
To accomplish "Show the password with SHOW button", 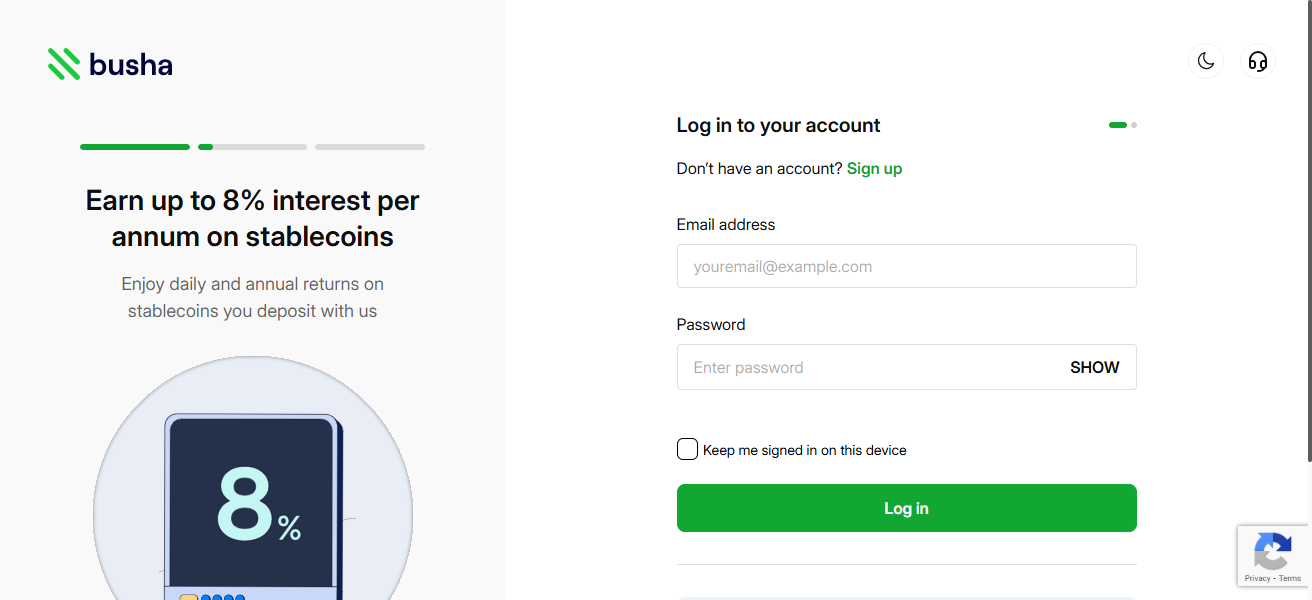I will (1094, 367).
